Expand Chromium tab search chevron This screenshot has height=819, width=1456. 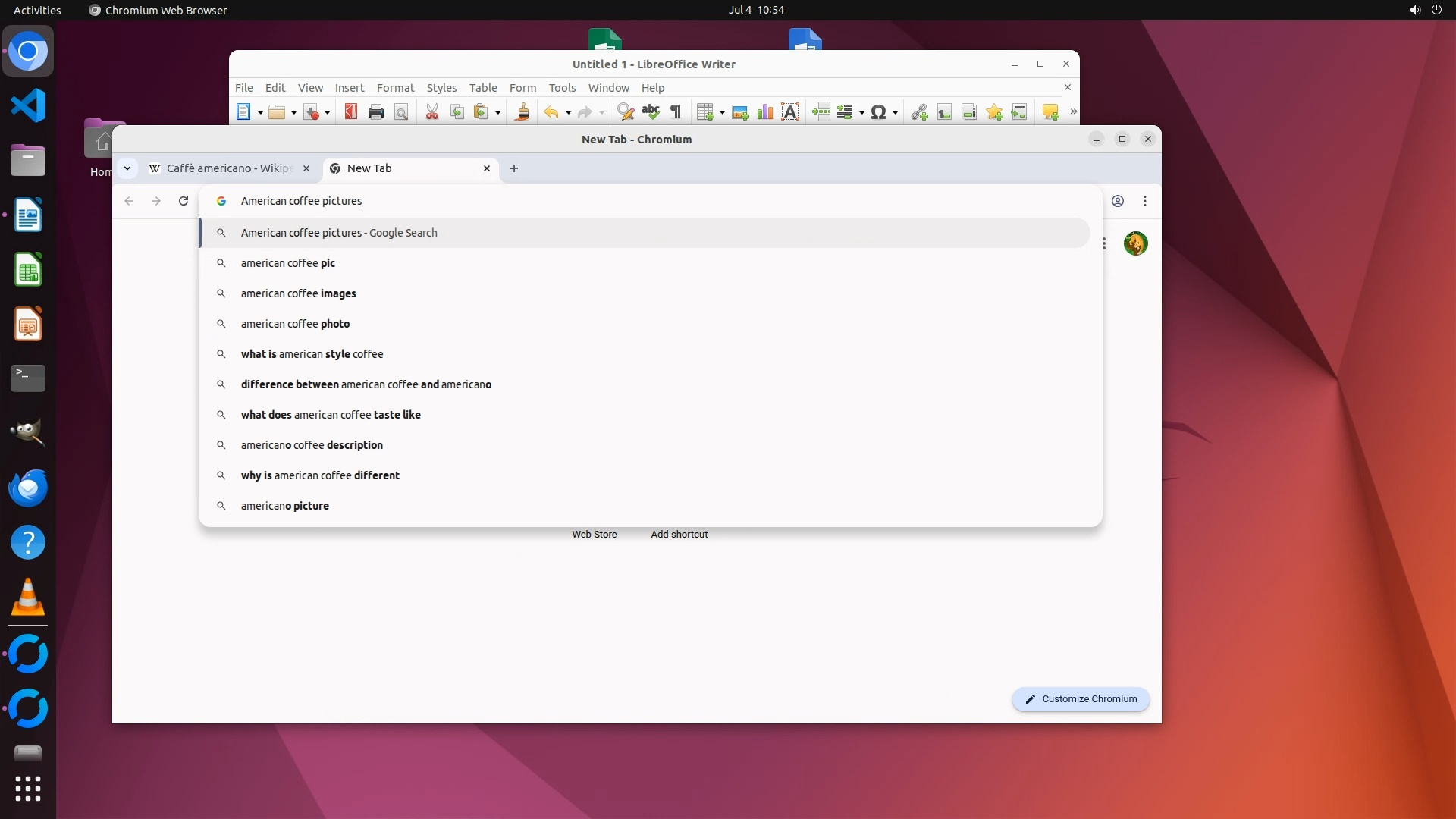(x=127, y=168)
